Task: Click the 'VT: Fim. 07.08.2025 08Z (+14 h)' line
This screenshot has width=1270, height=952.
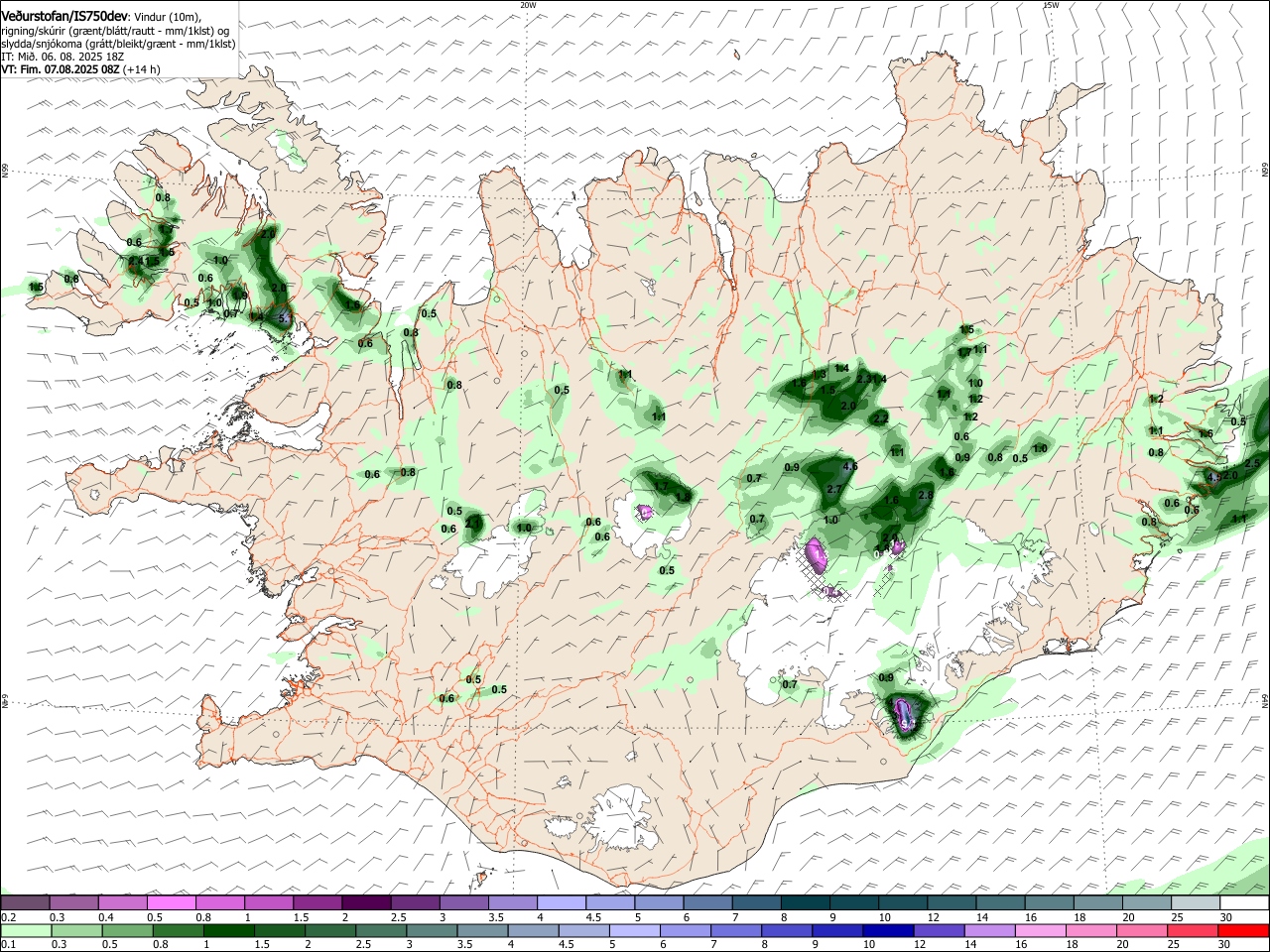Action: [x=80, y=69]
